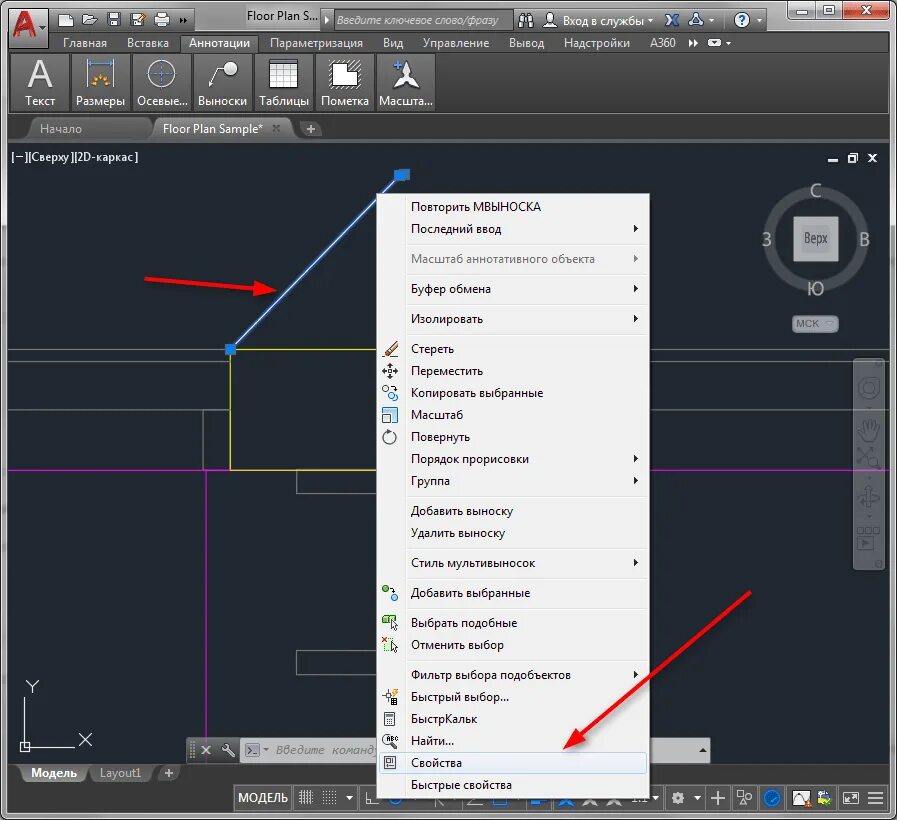
Task: Open the МСК coordinate system dropdown
Action: tap(815, 324)
